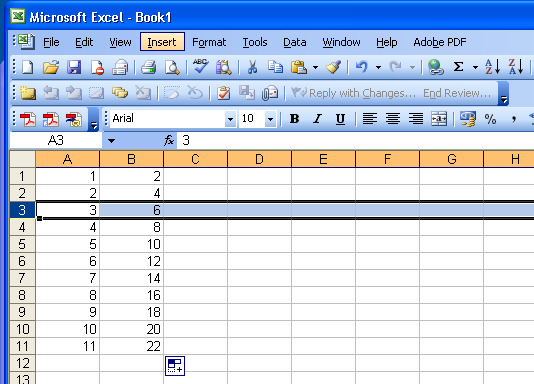
Task: Undo the last action with Undo arrow
Action: 362,67
